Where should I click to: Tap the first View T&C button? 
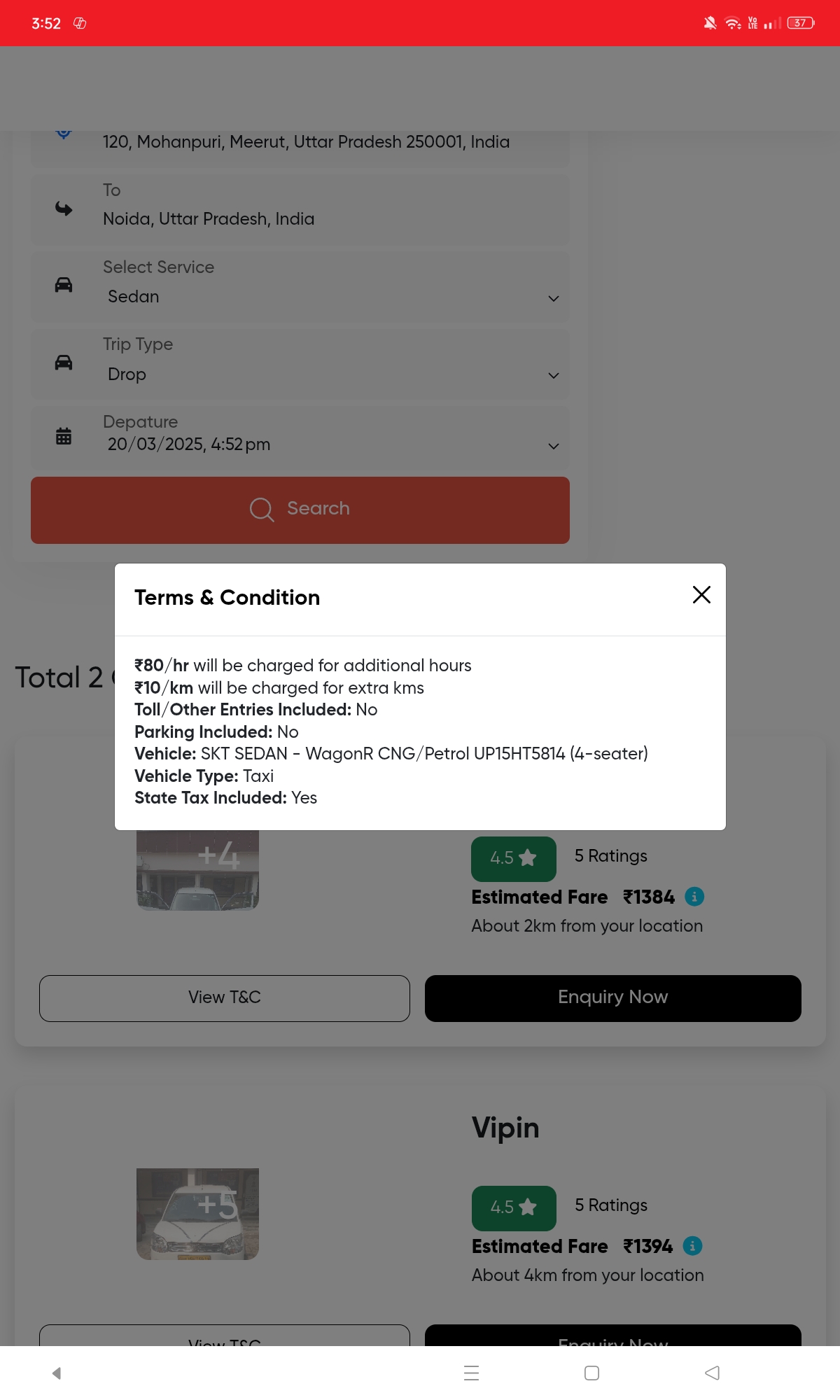(225, 998)
